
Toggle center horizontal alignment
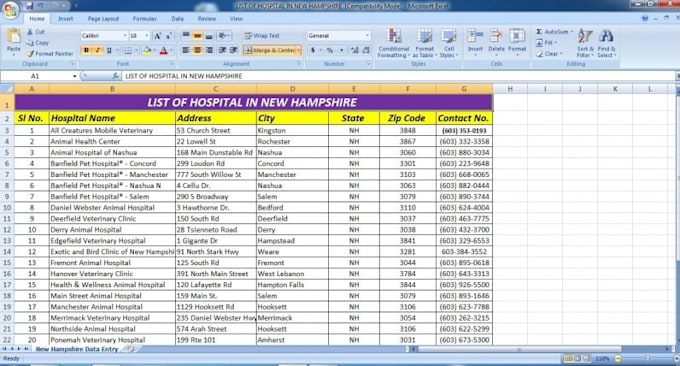coord(197,50)
